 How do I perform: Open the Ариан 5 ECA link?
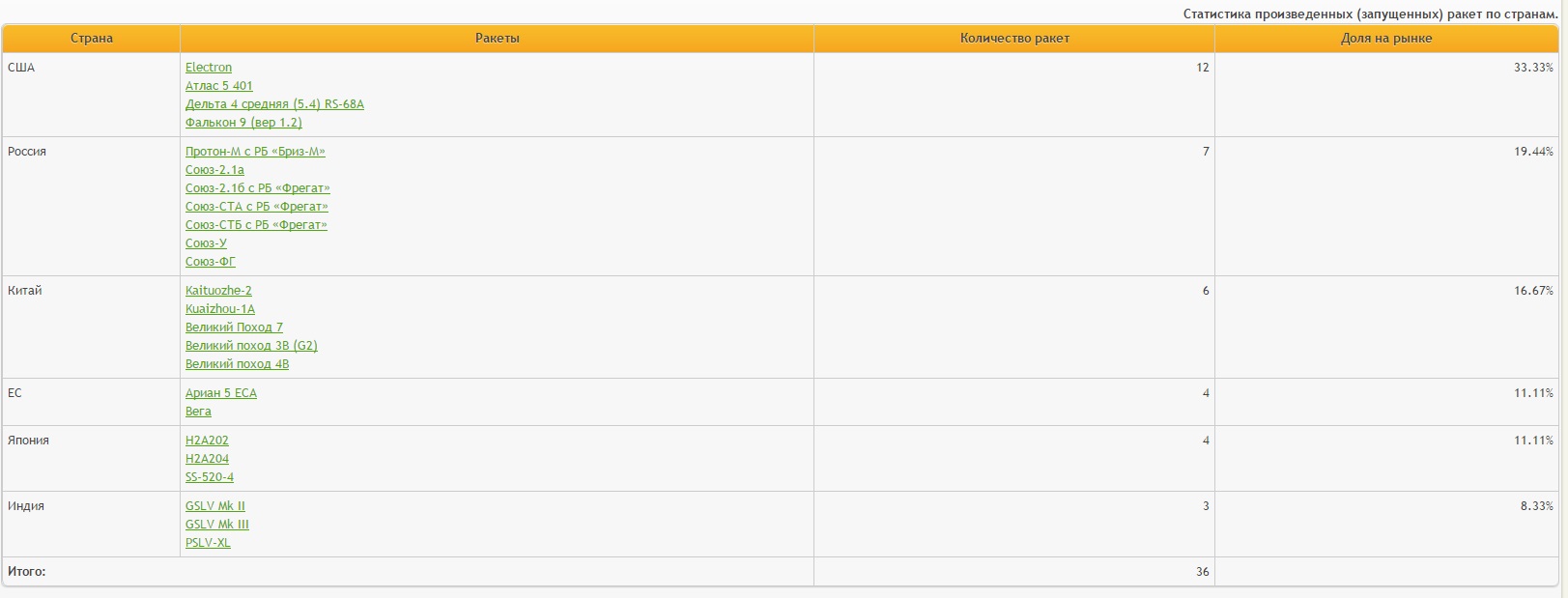coord(221,393)
